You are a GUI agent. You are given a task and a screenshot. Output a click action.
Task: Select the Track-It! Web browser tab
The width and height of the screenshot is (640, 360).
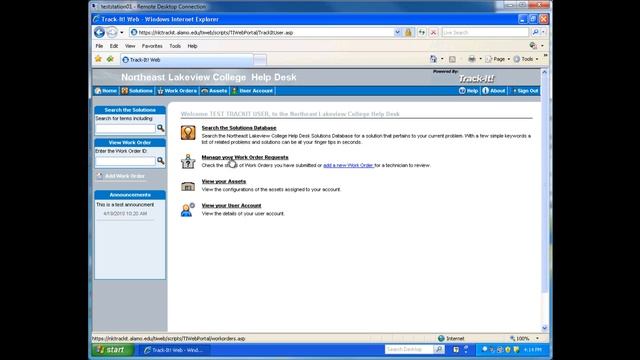tap(187, 60)
